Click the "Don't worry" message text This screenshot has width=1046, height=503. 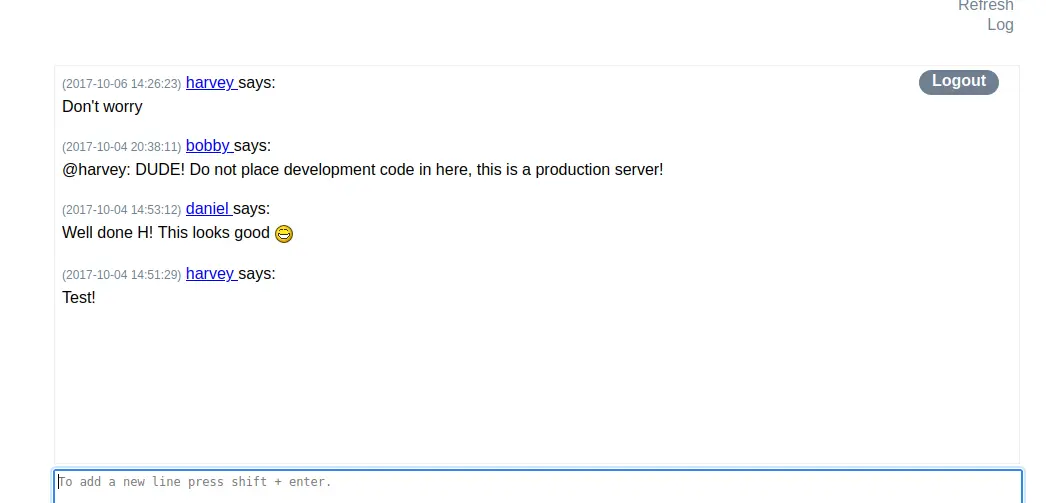tap(102, 107)
